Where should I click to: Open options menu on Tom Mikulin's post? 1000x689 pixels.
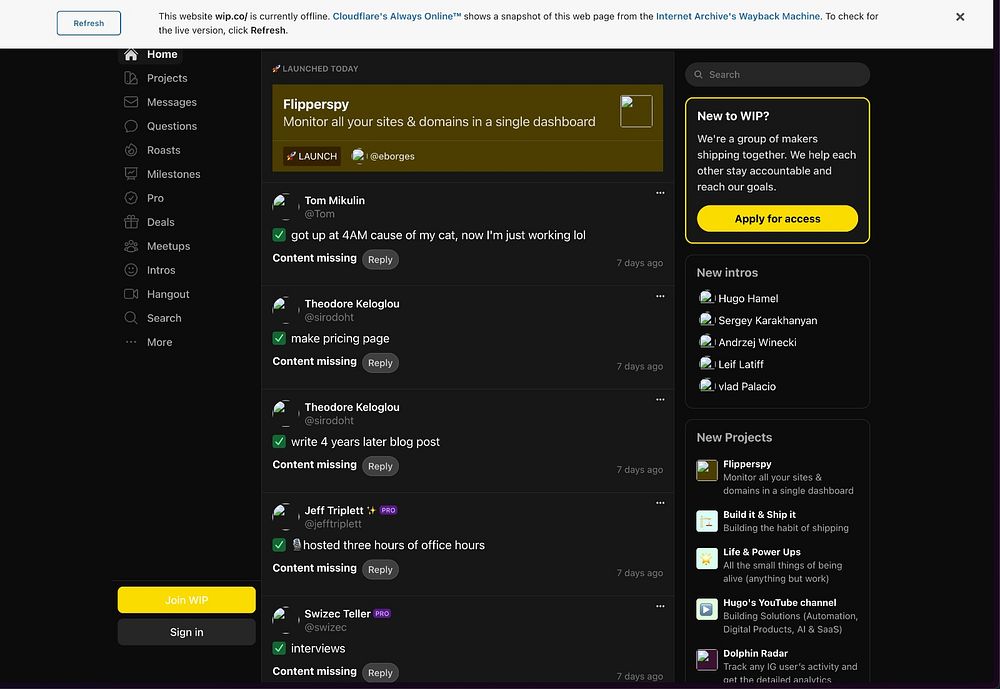[x=660, y=193]
